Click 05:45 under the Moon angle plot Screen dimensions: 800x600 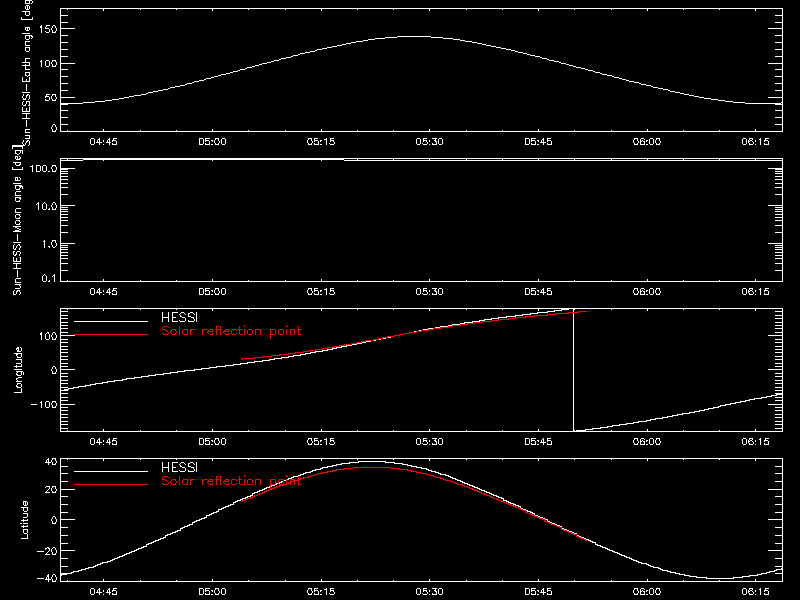[538, 292]
